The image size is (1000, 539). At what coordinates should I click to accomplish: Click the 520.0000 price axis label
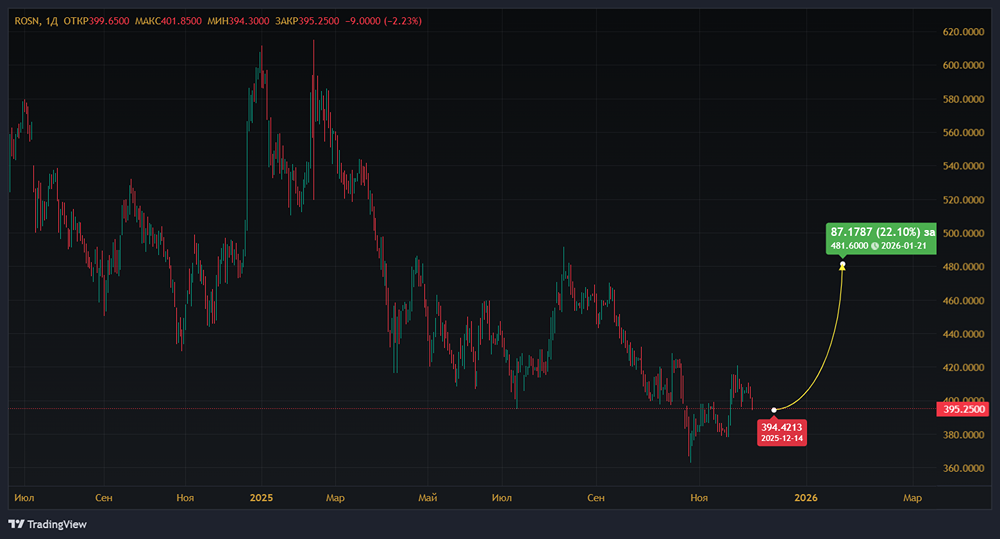963,200
